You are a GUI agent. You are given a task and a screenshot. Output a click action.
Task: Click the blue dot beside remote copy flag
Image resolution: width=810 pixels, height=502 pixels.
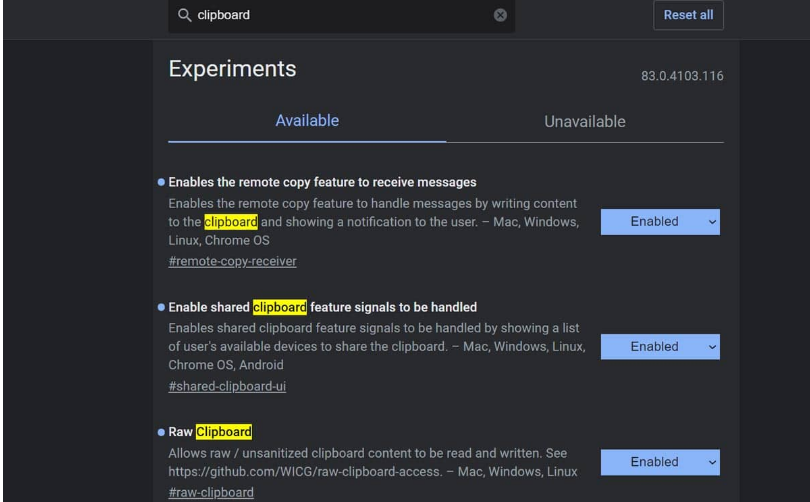click(161, 182)
